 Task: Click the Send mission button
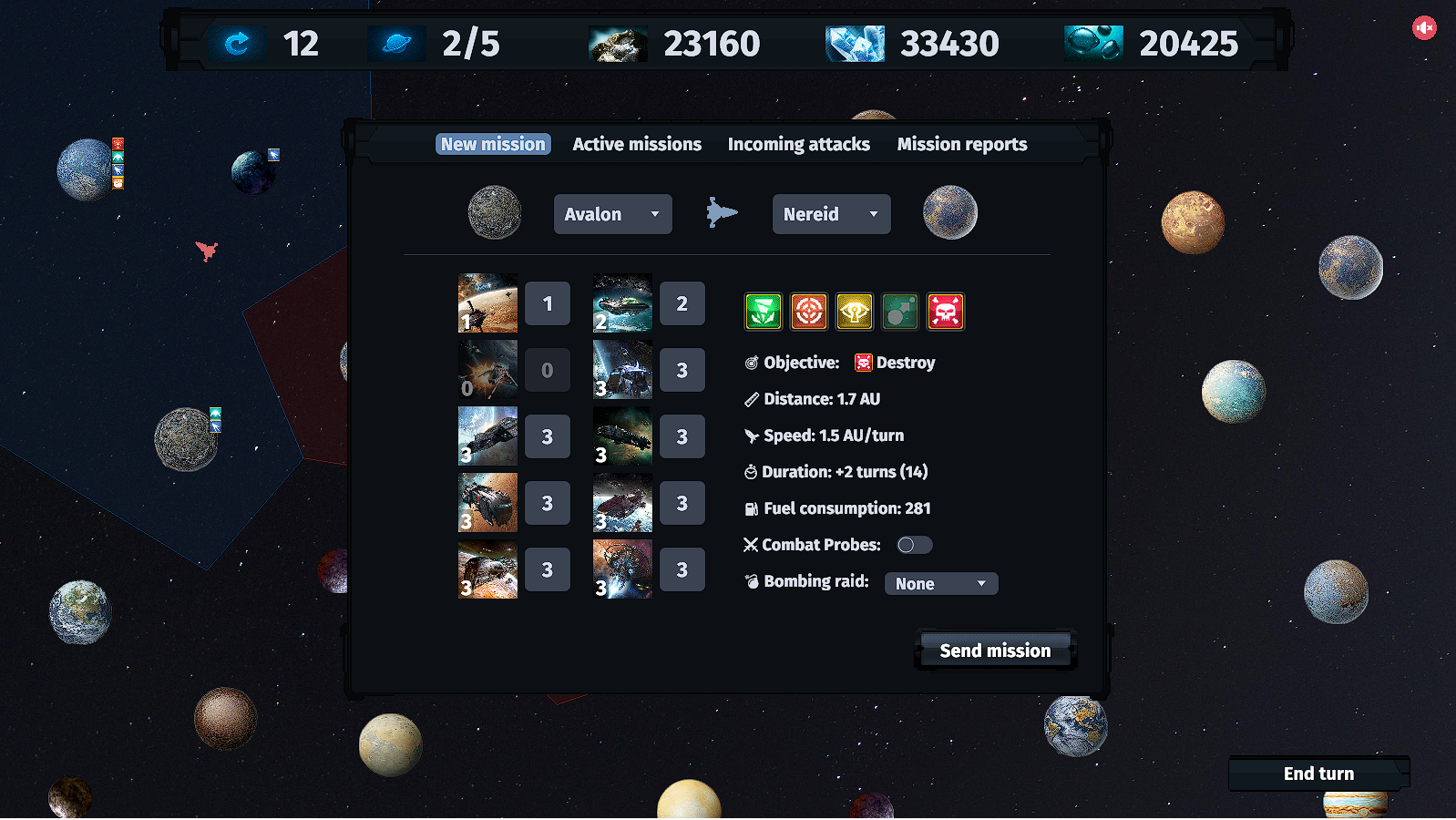coord(995,651)
